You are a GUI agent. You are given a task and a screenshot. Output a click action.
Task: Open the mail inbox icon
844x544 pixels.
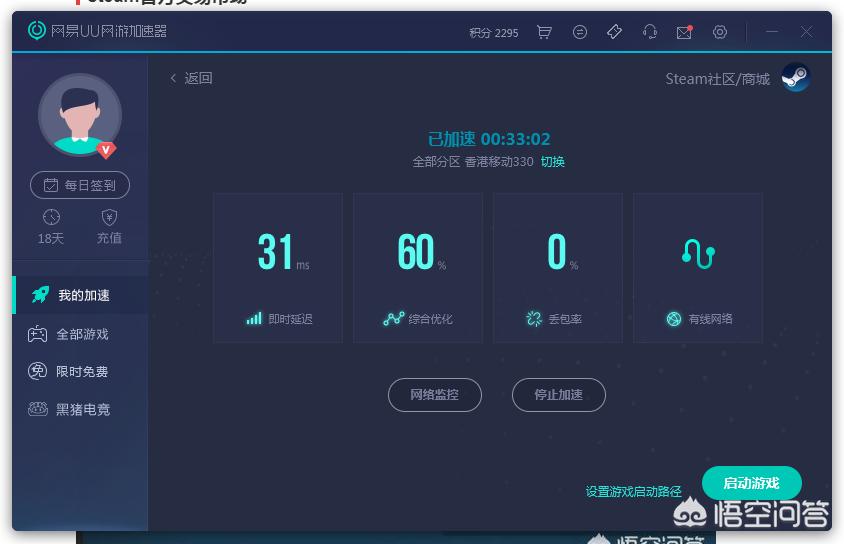(x=684, y=32)
